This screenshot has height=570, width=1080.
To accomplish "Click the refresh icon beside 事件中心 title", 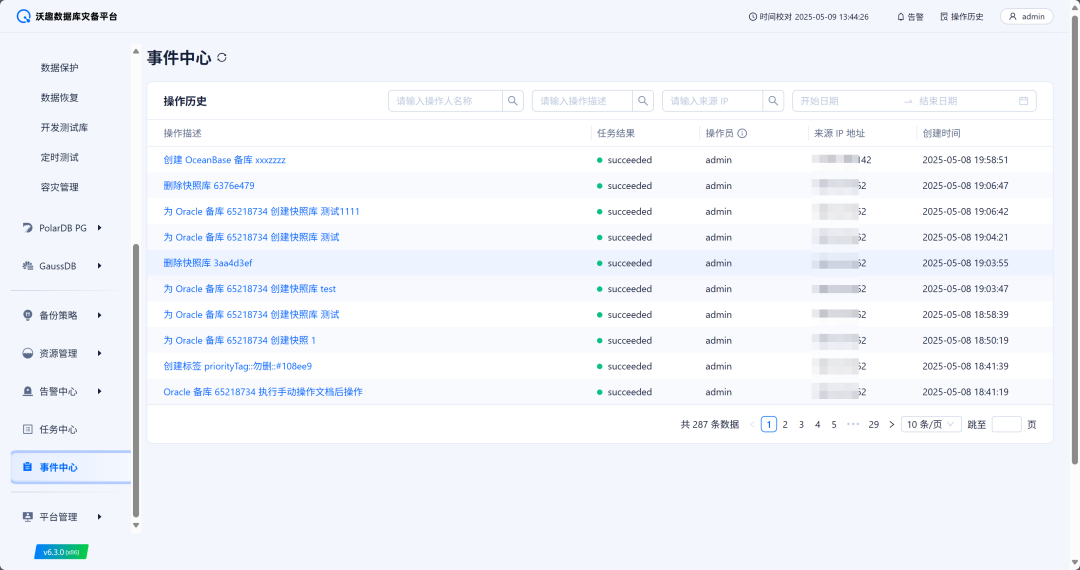I will point(222,58).
